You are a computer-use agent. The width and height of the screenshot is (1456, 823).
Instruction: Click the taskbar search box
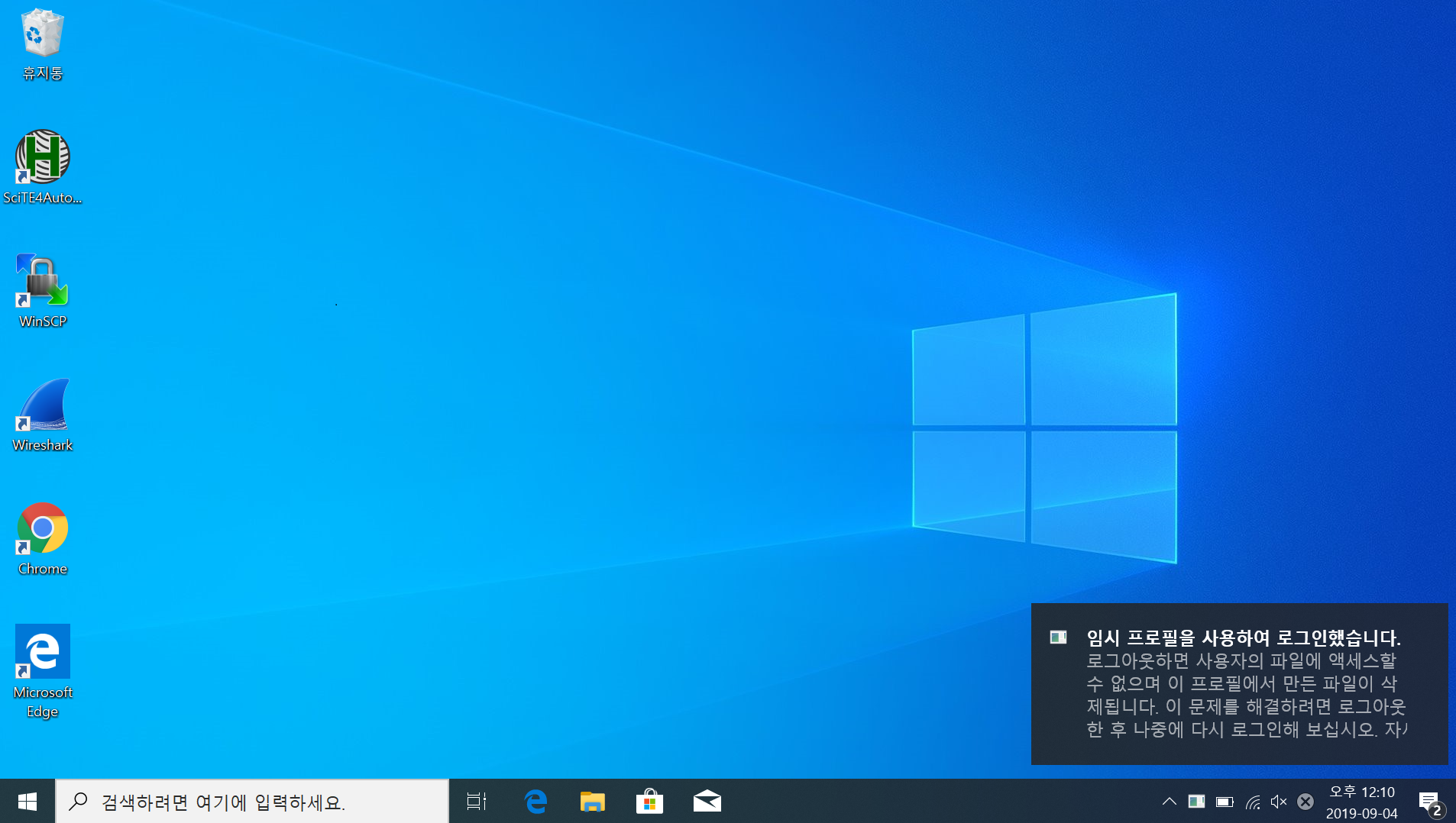tap(252, 802)
